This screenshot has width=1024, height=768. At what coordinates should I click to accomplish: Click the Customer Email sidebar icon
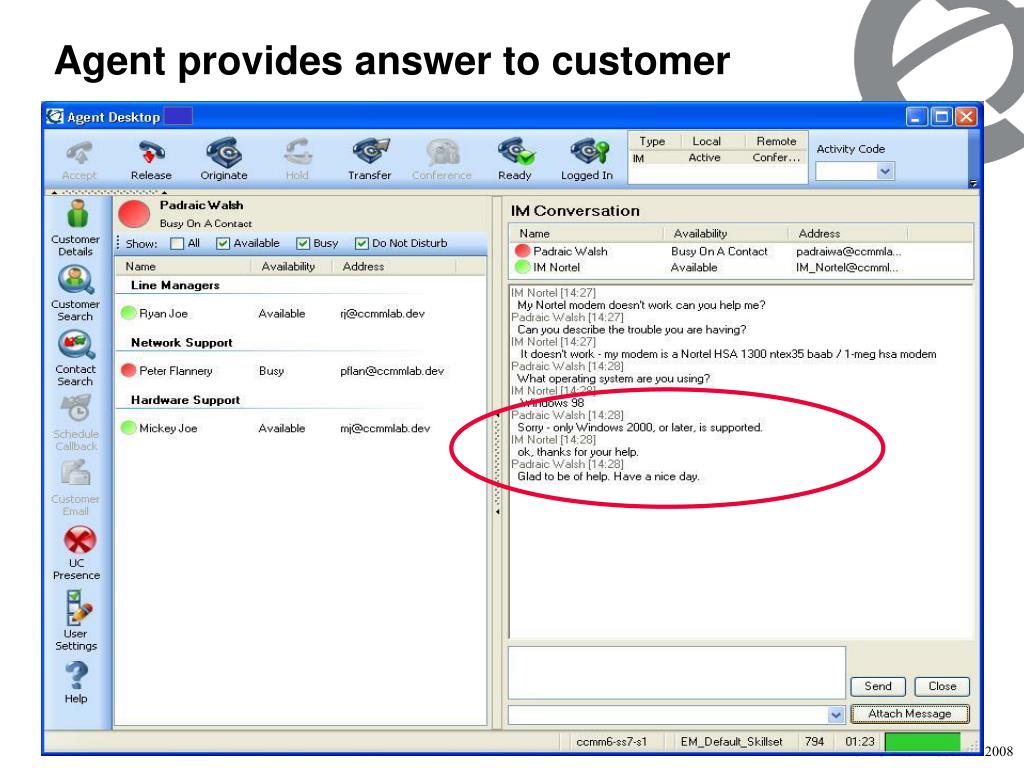click(x=76, y=474)
